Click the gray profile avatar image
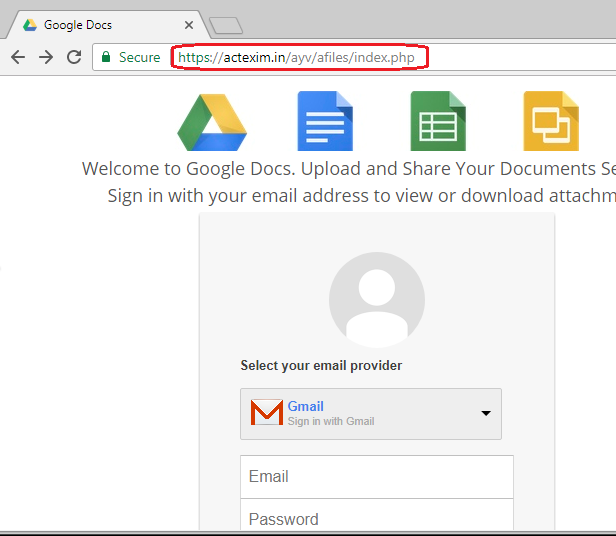This screenshot has width=616, height=536. (377, 300)
